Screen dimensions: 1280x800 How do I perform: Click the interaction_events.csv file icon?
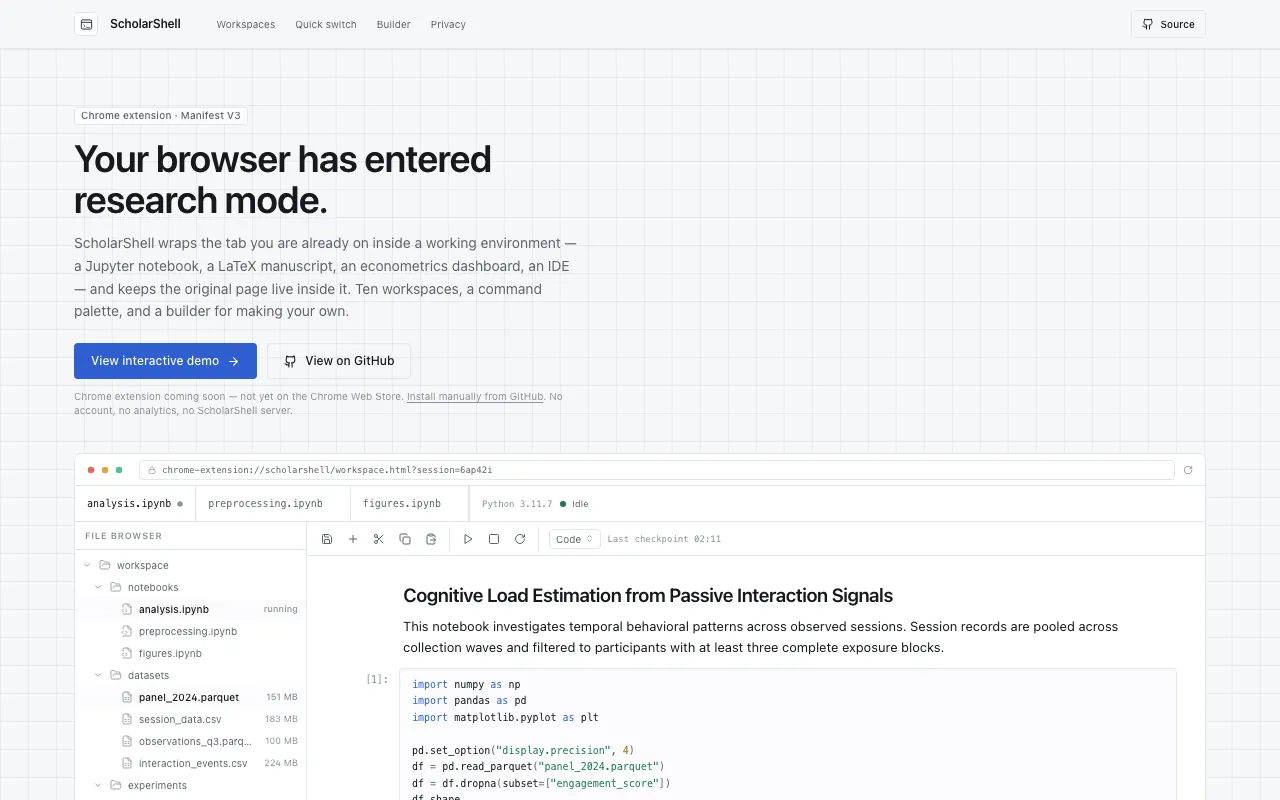pyautogui.click(x=127, y=763)
